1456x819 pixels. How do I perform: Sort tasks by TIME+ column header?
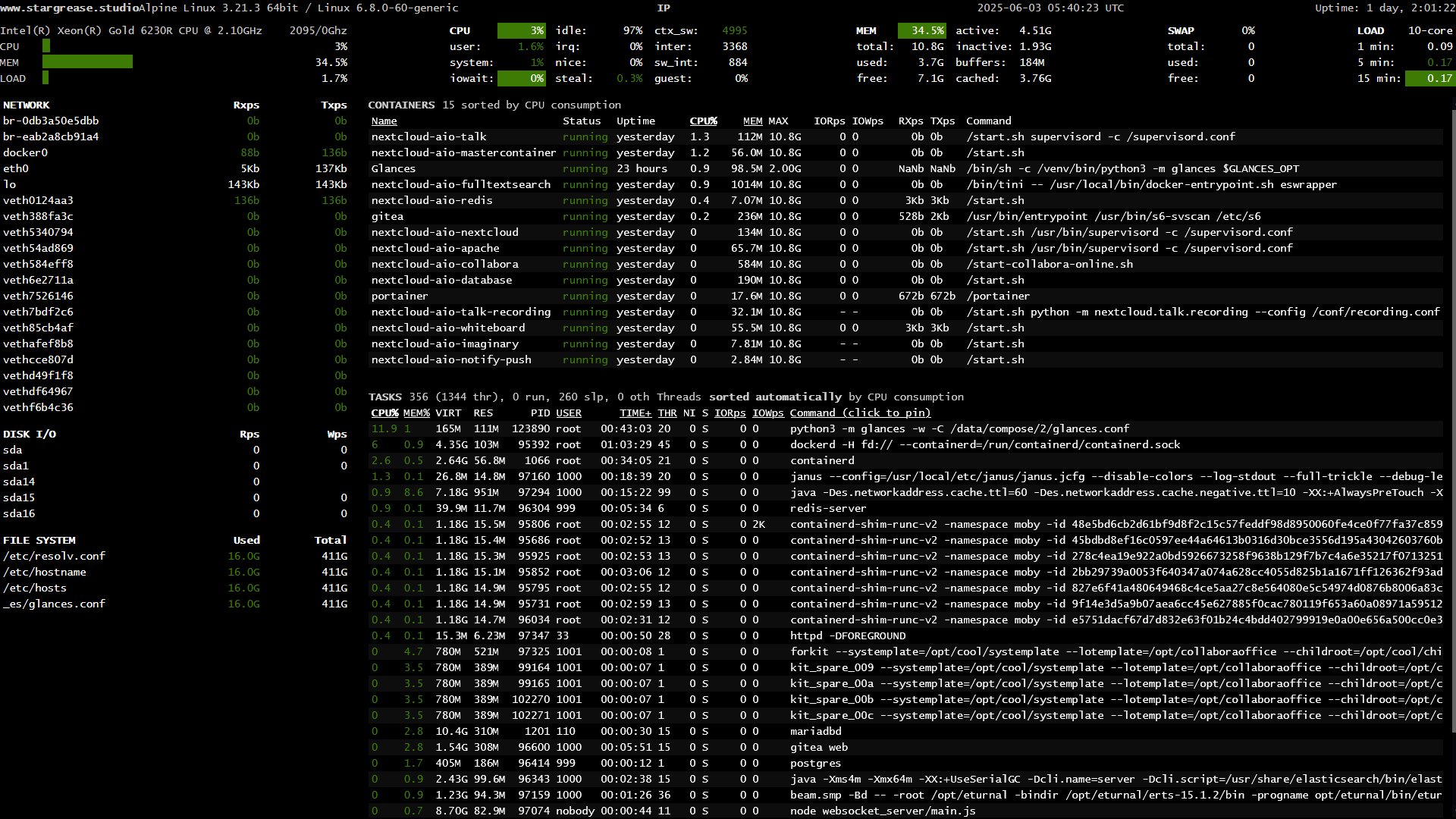[635, 413]
